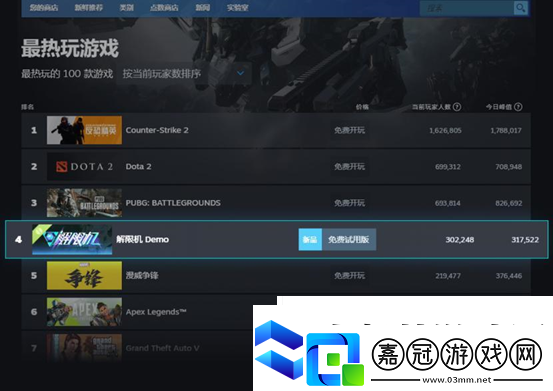This screenshot has height=391, width=553.
Task: Expand the 按当前玩家数排序 sort dropdown
Action: pos(184,73)
